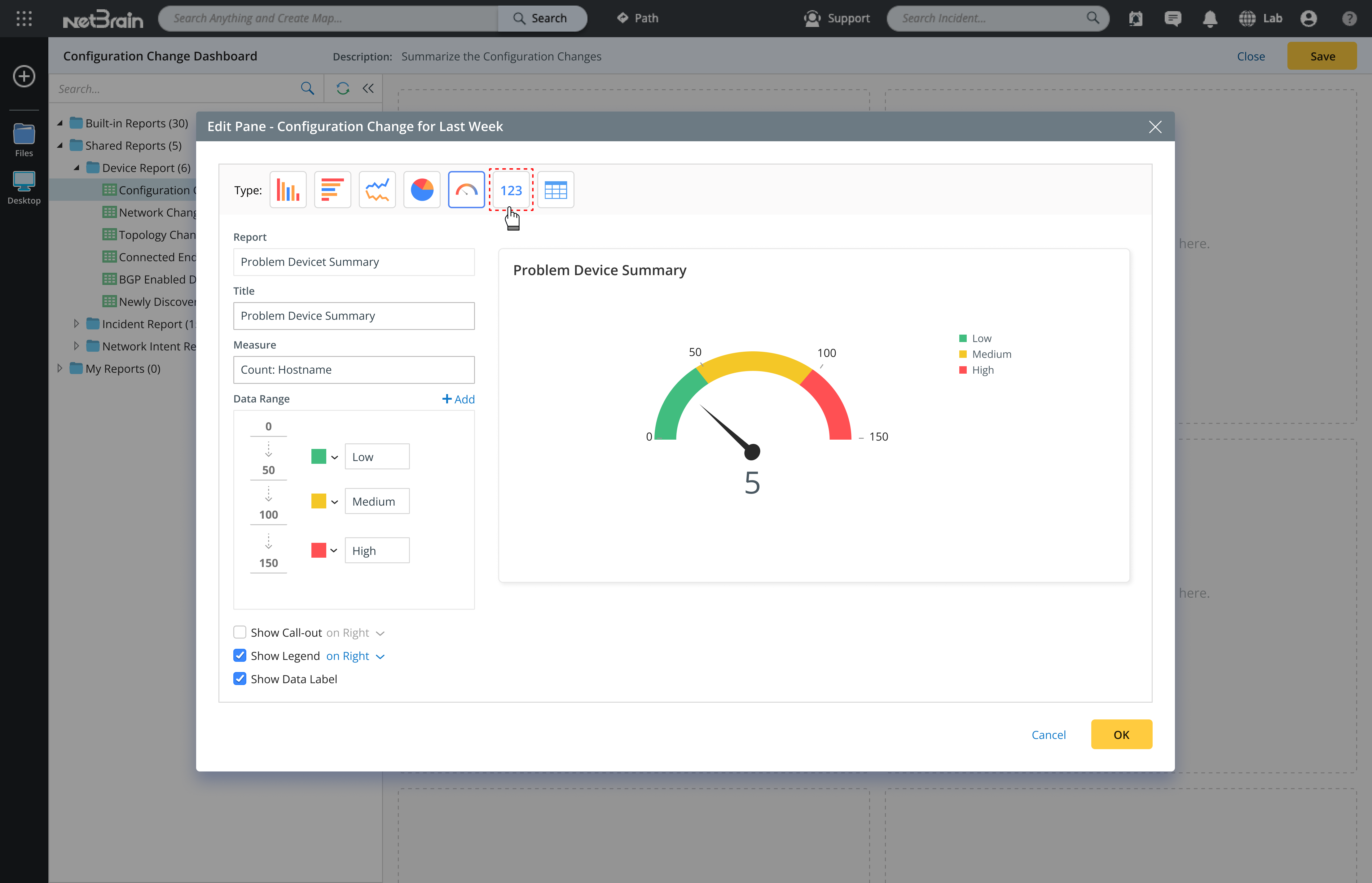
Task: Enable the Show Call-out checkbox
Action: click(240, 632)
